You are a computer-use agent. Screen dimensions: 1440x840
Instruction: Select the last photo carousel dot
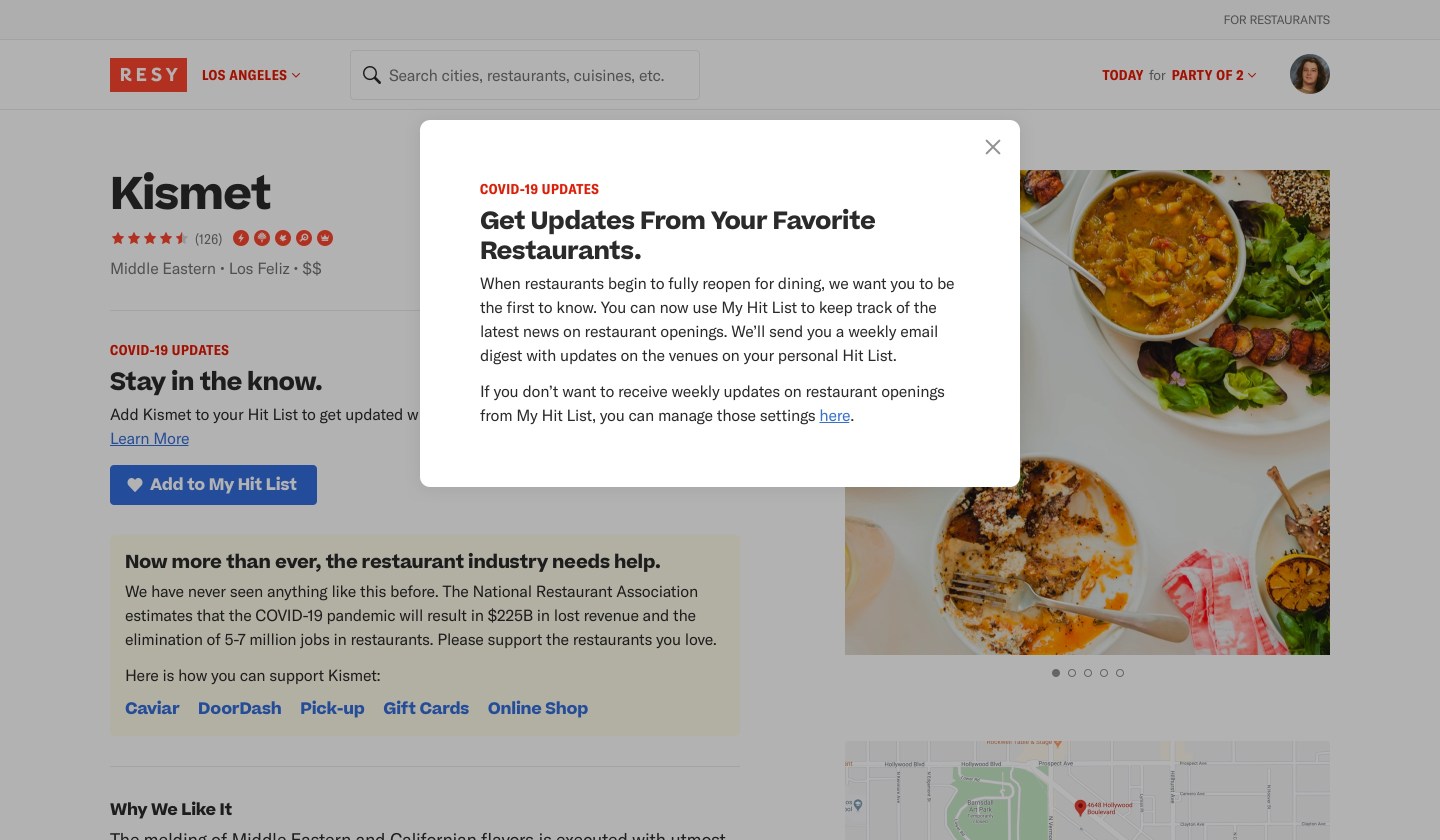(1120, 673)
